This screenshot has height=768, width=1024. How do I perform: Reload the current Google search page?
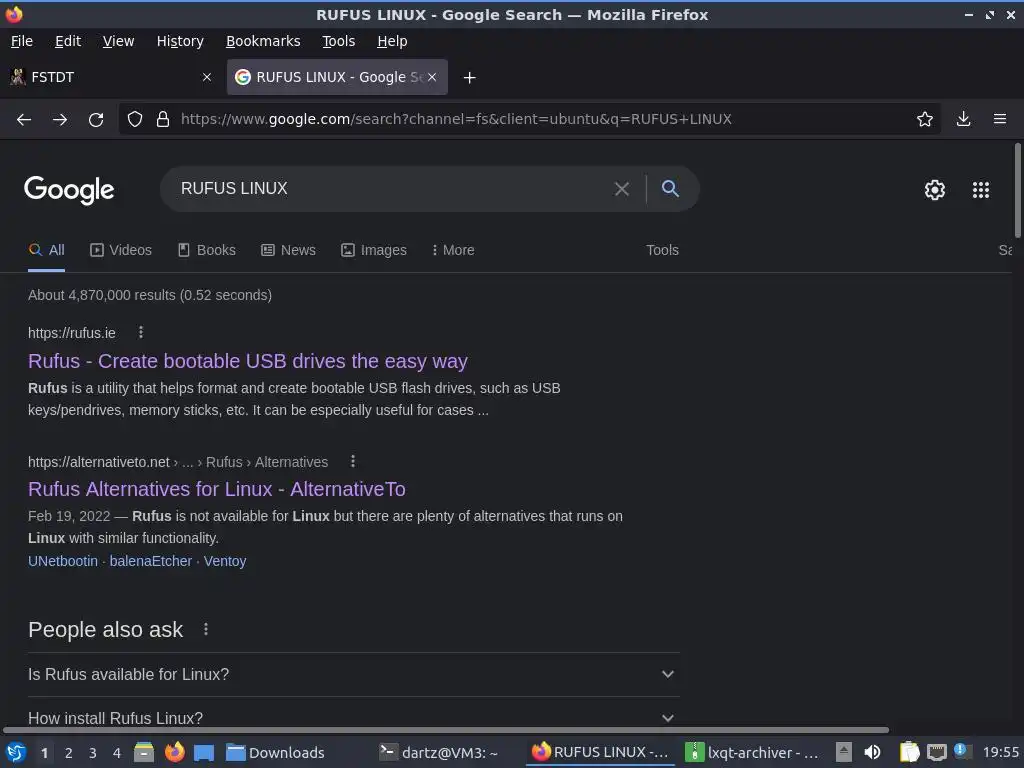pos(96,120)
